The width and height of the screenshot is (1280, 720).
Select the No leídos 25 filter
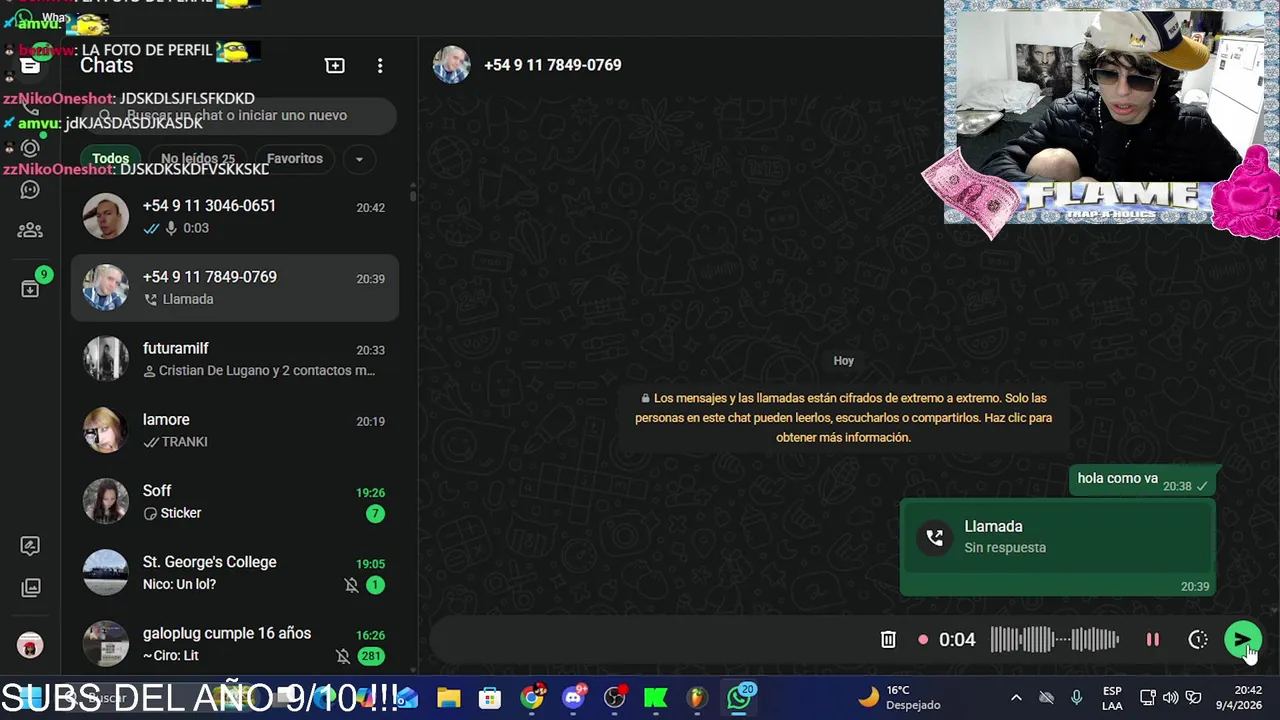pos(197,159)
